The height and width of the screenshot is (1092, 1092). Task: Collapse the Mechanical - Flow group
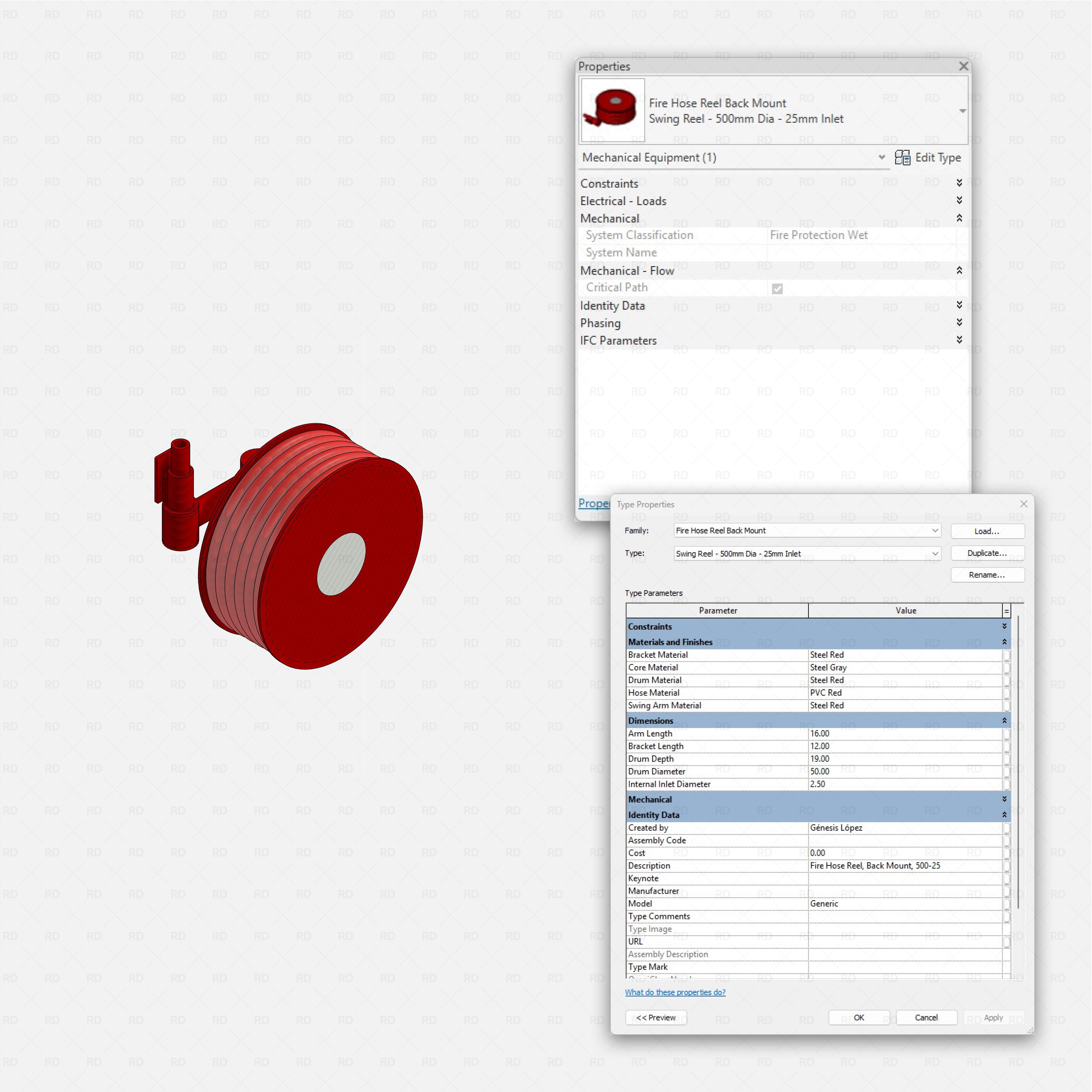(x=959, y=271)
